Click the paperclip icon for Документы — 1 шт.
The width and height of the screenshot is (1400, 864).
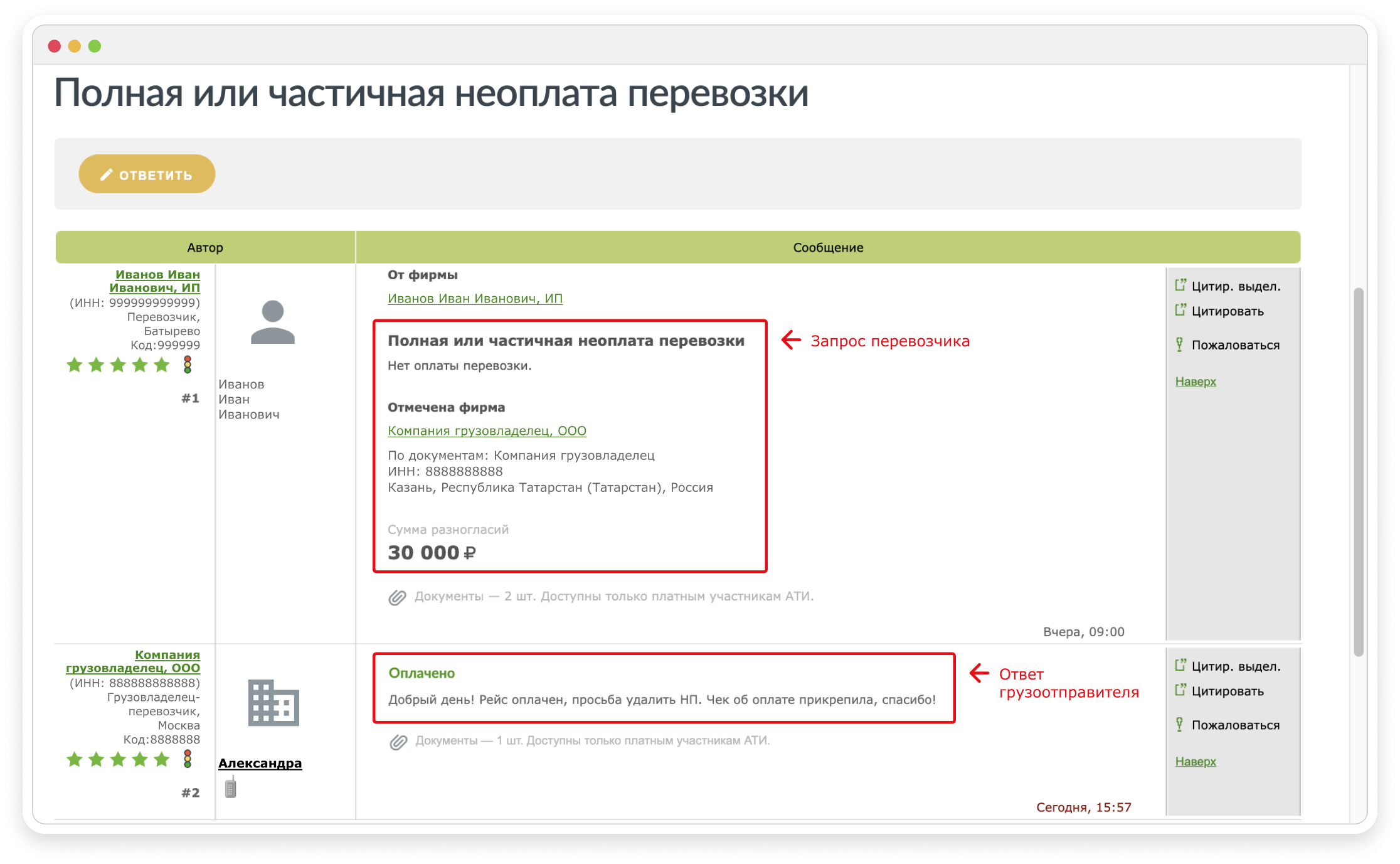398,742
